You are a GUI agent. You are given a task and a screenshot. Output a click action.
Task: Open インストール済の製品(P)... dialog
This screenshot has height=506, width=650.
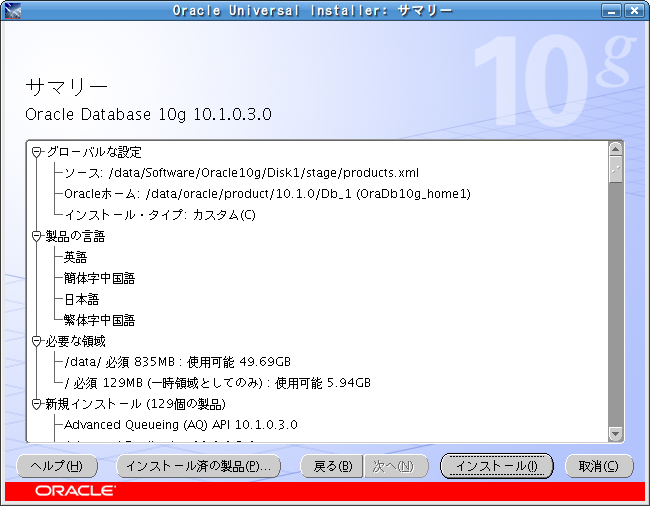coord(199,466)
